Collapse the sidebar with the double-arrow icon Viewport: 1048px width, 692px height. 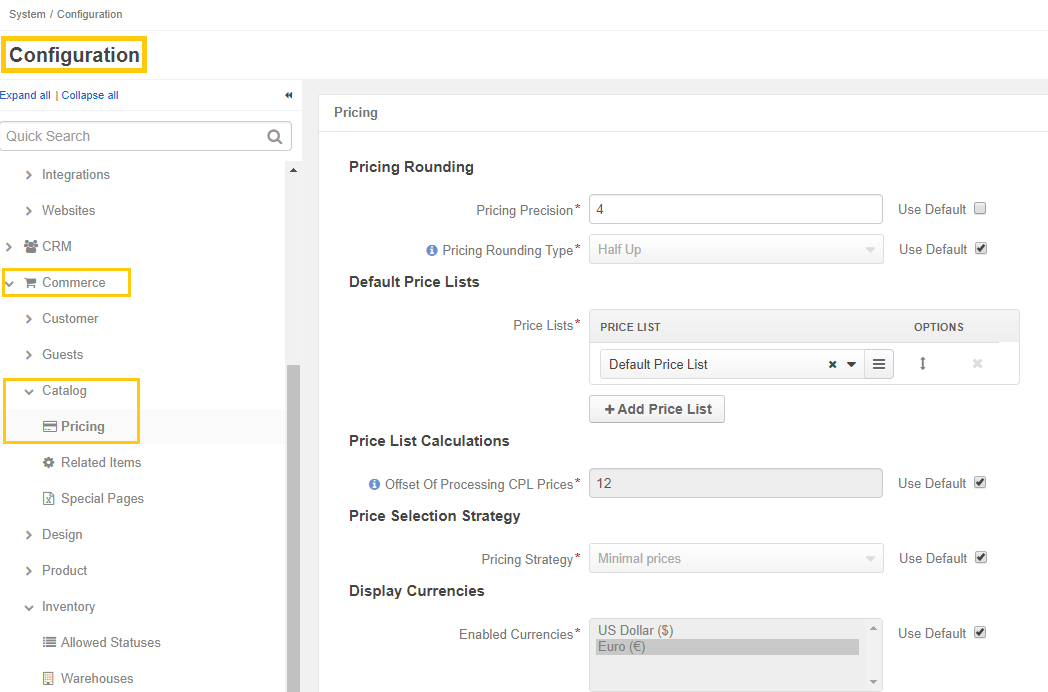click(x=289, y=95)
